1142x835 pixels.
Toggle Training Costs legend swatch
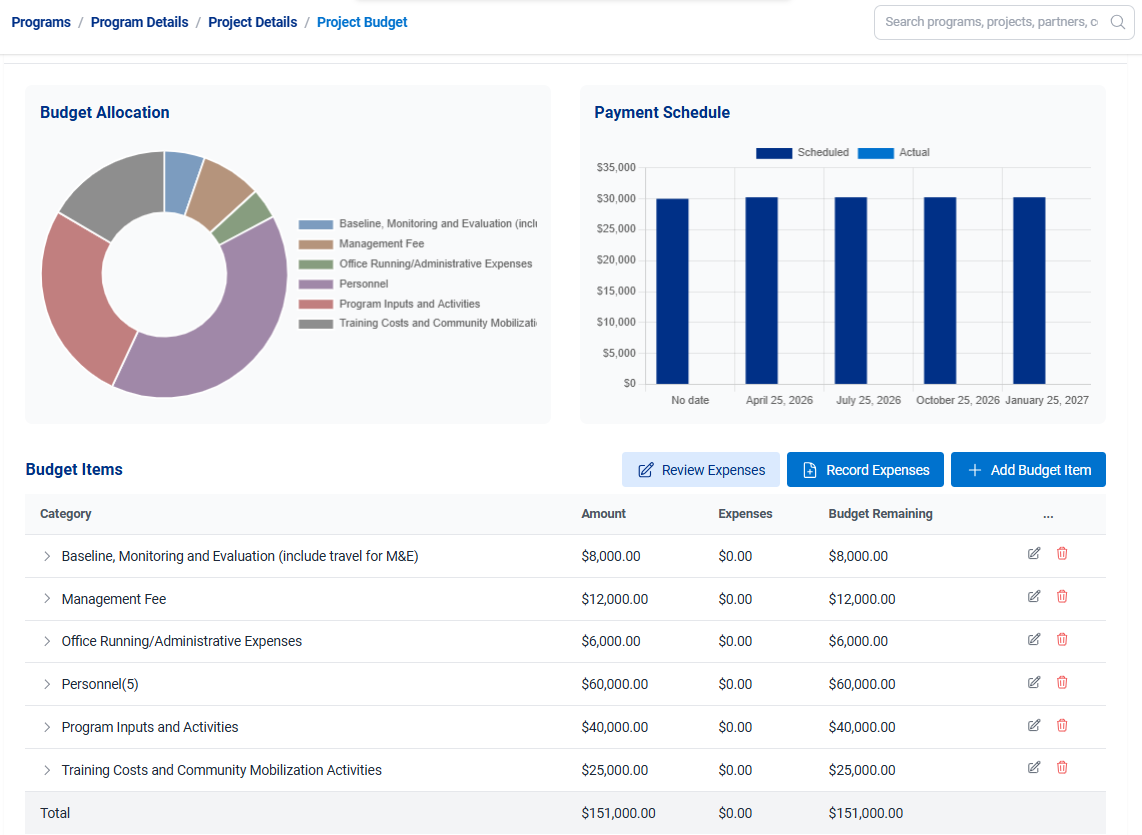(x=315, y=324)
